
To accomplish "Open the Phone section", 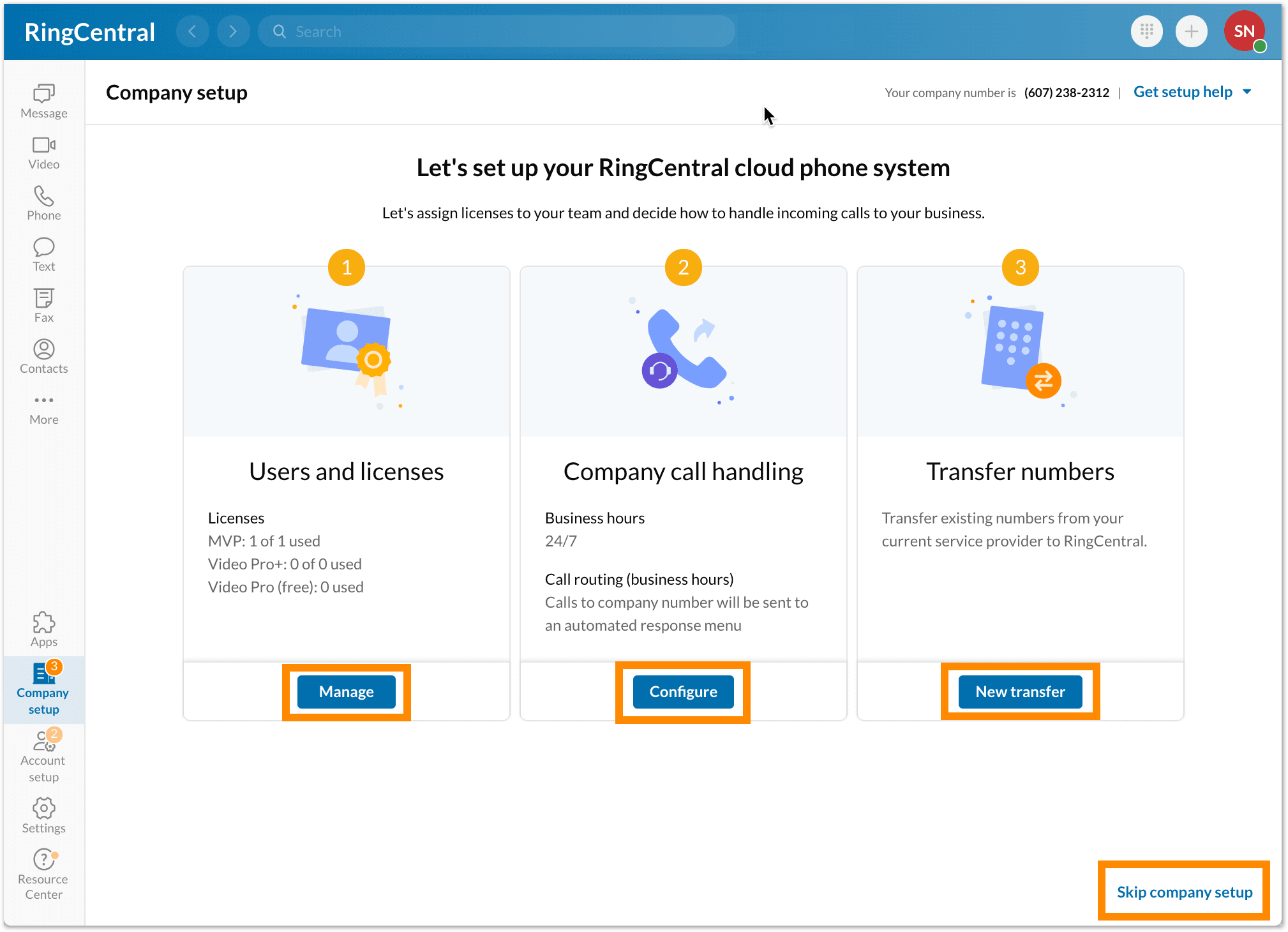I will tap(43, 203).
